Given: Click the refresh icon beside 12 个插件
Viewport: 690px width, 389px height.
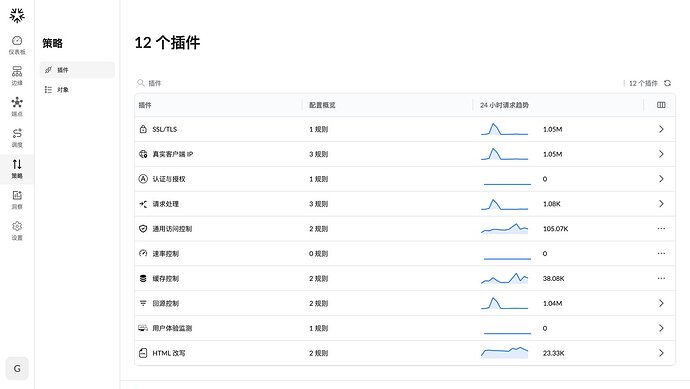Looking at the screenshot, I should tap(668, 83).
